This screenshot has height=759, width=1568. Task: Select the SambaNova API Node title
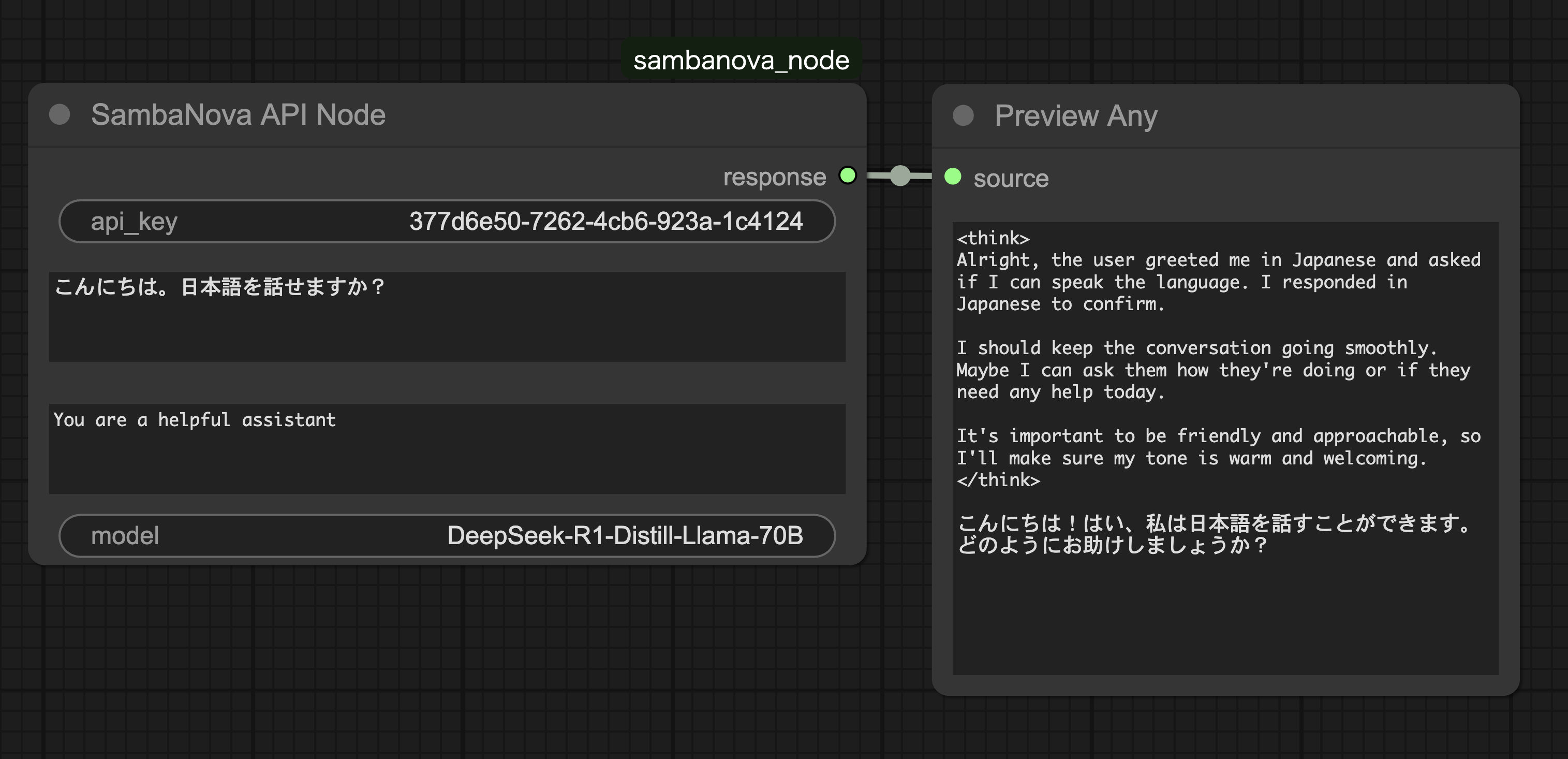[238, 114]
